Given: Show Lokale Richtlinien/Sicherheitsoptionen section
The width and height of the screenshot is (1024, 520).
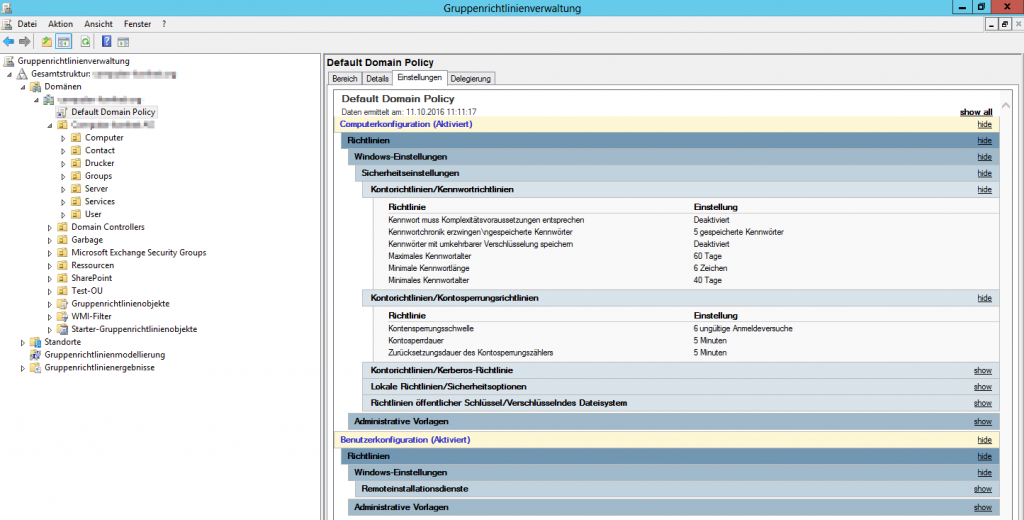Looking at the screenshot, I should 983,387.
